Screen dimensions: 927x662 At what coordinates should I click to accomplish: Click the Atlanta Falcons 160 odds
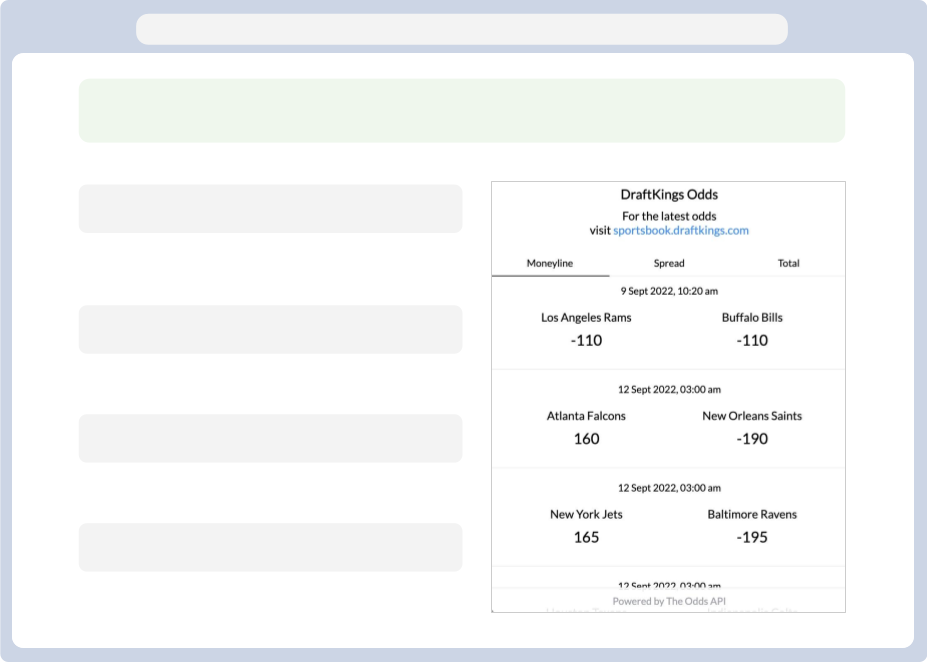pos(586,439)
